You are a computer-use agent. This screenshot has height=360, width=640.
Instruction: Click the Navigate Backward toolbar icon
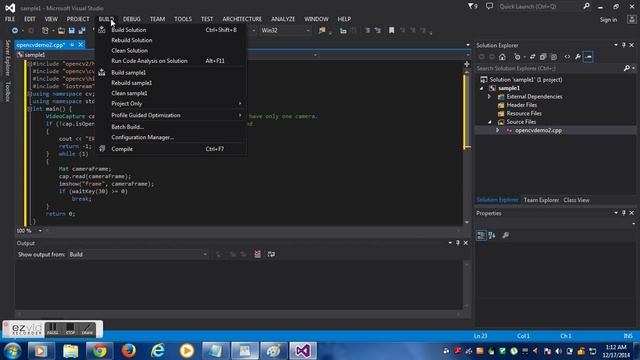(15, 31)
